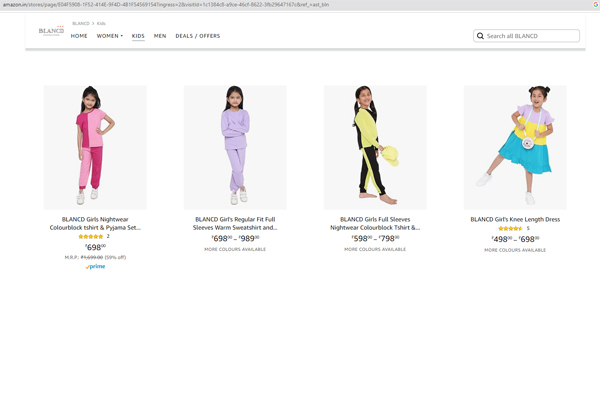This screenshot has height=400, width=600.
Task: Click the G icon in address bar
Action: (594, 5)
